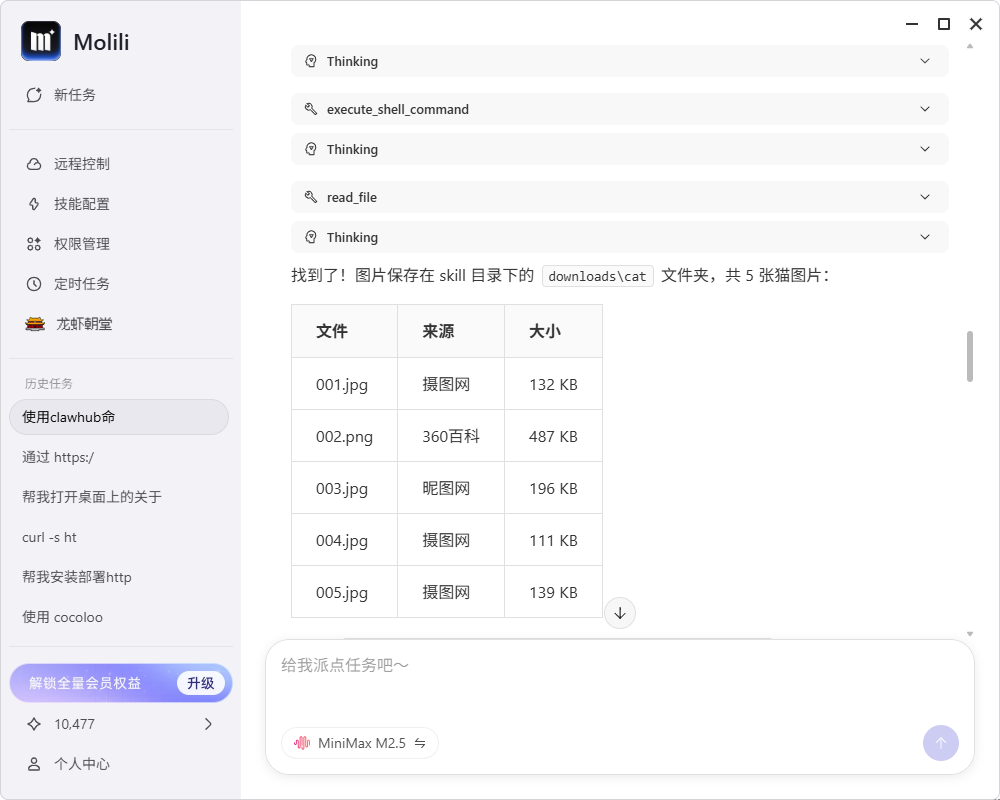The height and width of the screenshot is (800, 1000).
Task: Switch model via MiniMax M2.5 selector
Action: pos(360,743)
